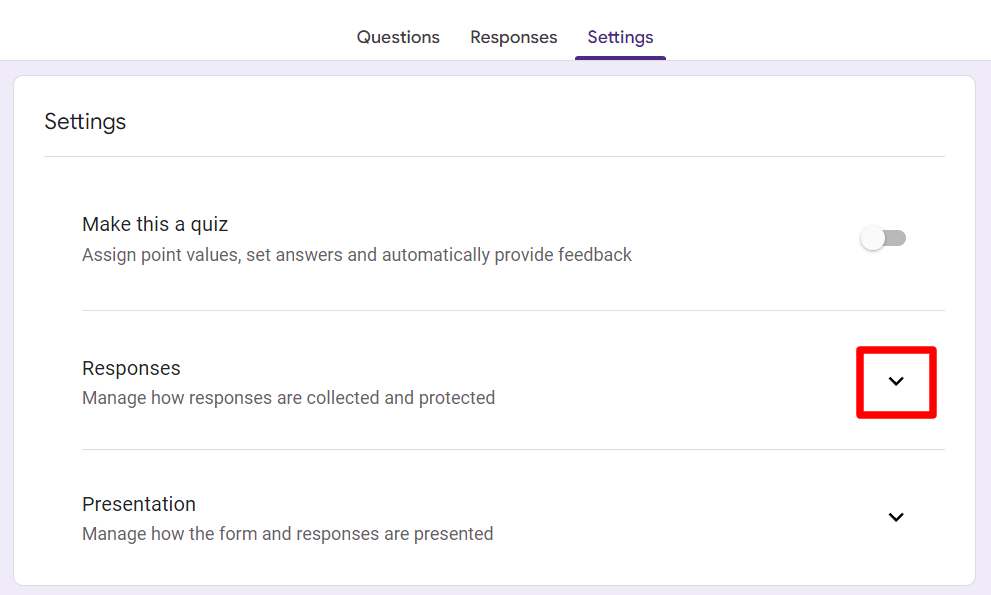Click the word presented in Presentation description
This screenshot has width=991, height=595.
455,534
